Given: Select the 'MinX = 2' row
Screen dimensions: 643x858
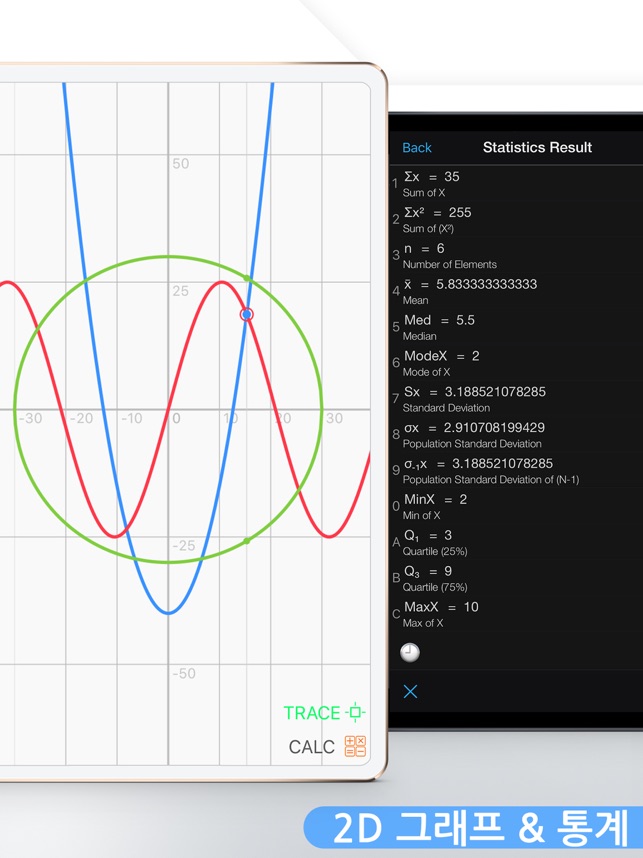Looking at the screenshot, I should pyautogui.click(x=516, y=506).
